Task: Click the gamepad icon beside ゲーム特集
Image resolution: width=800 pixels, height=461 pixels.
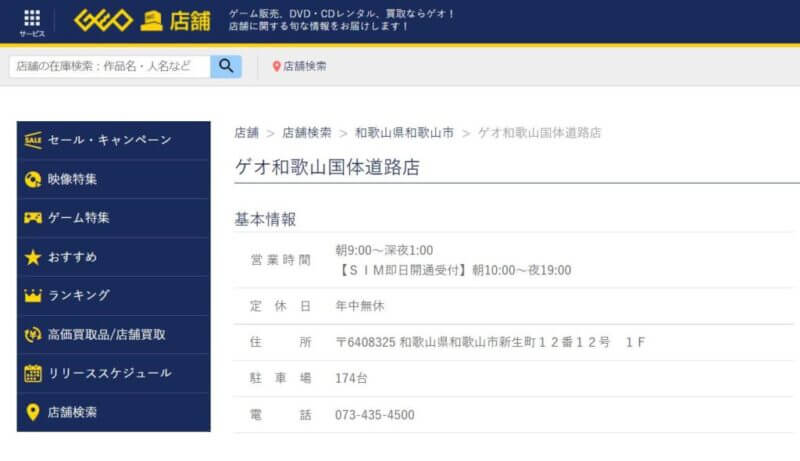Action: point(33,218)
